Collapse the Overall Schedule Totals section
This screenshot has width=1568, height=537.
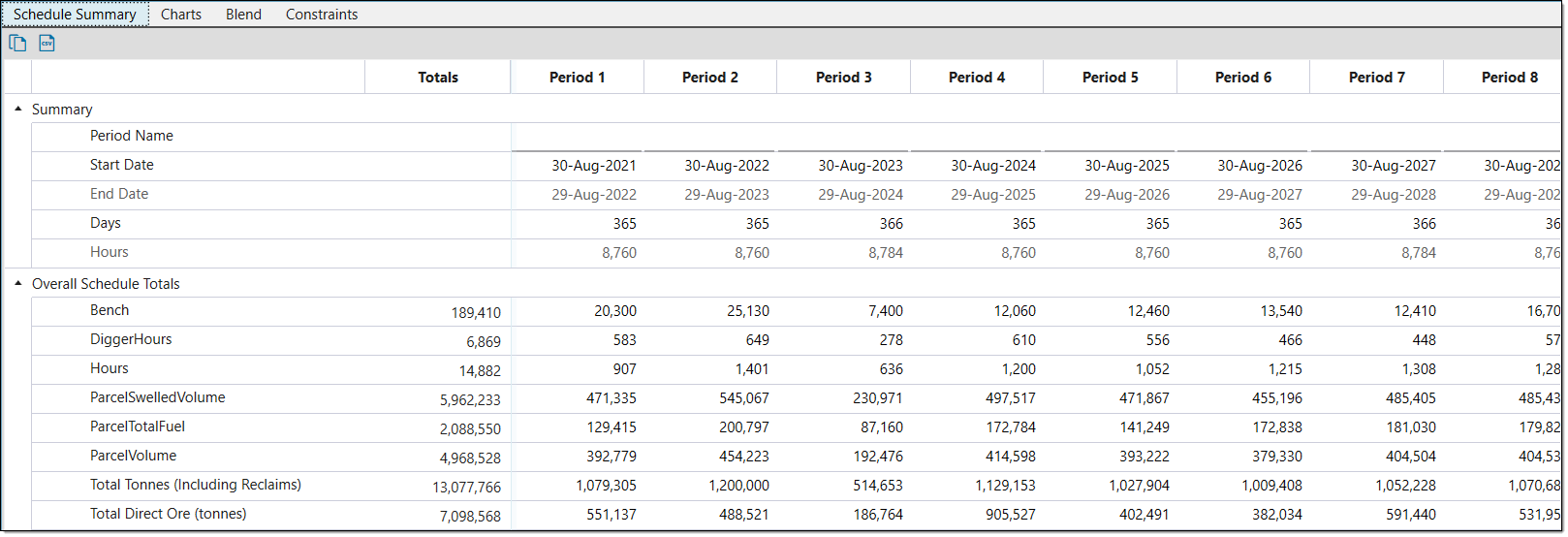[18, 284]
